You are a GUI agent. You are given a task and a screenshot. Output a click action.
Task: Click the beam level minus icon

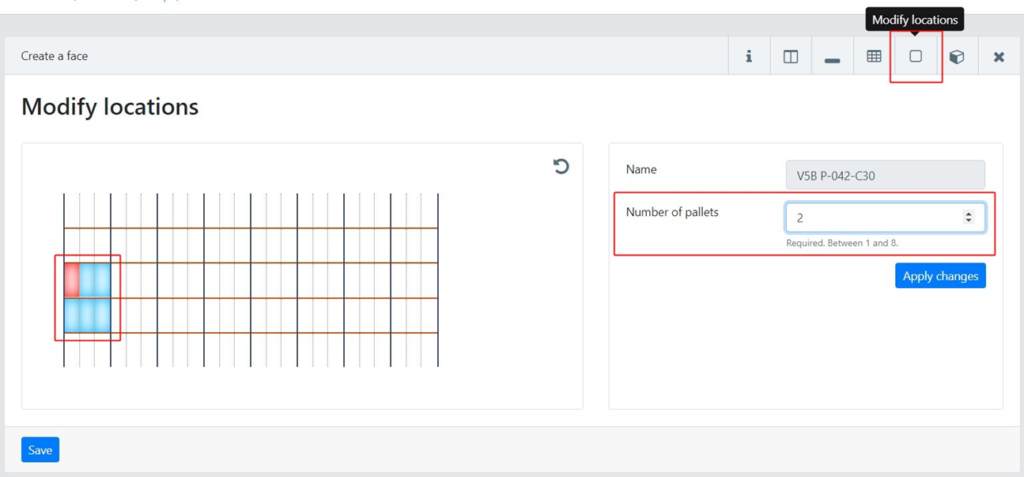[x=832, y=59]
